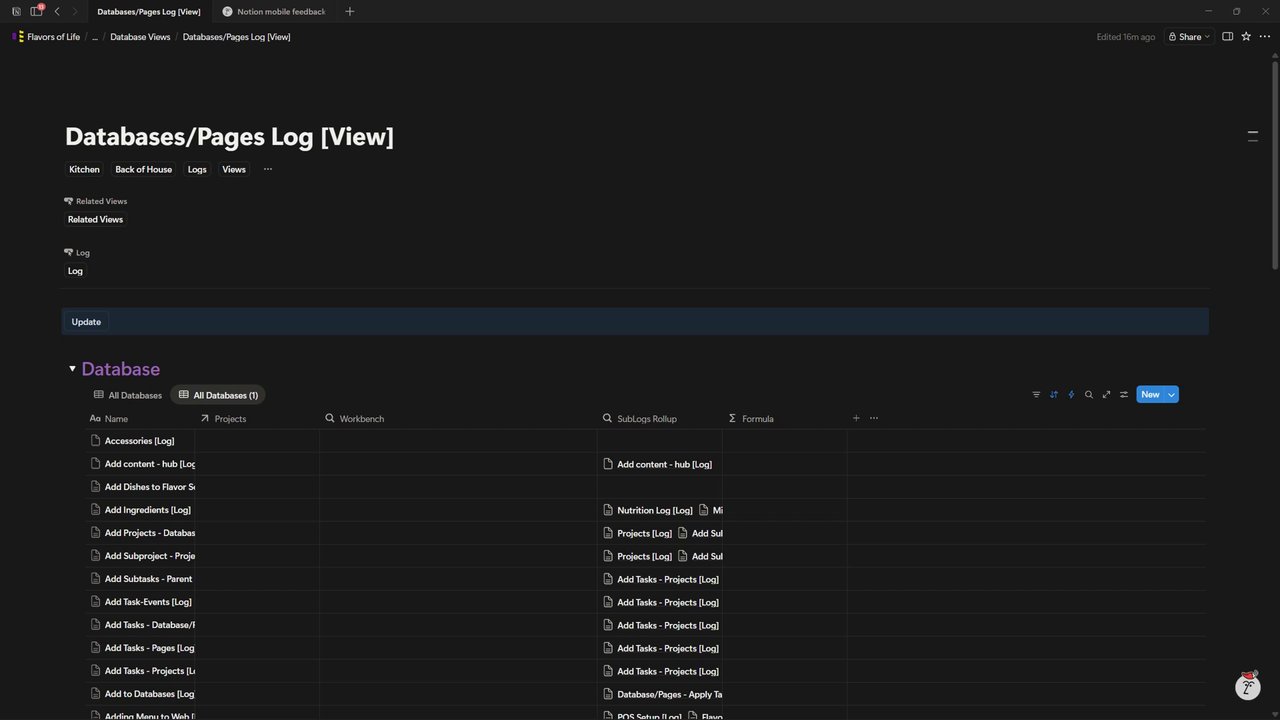Open the New button dropdown arrow
The image size is (1280, 720).
click(x=1171, y=395)
